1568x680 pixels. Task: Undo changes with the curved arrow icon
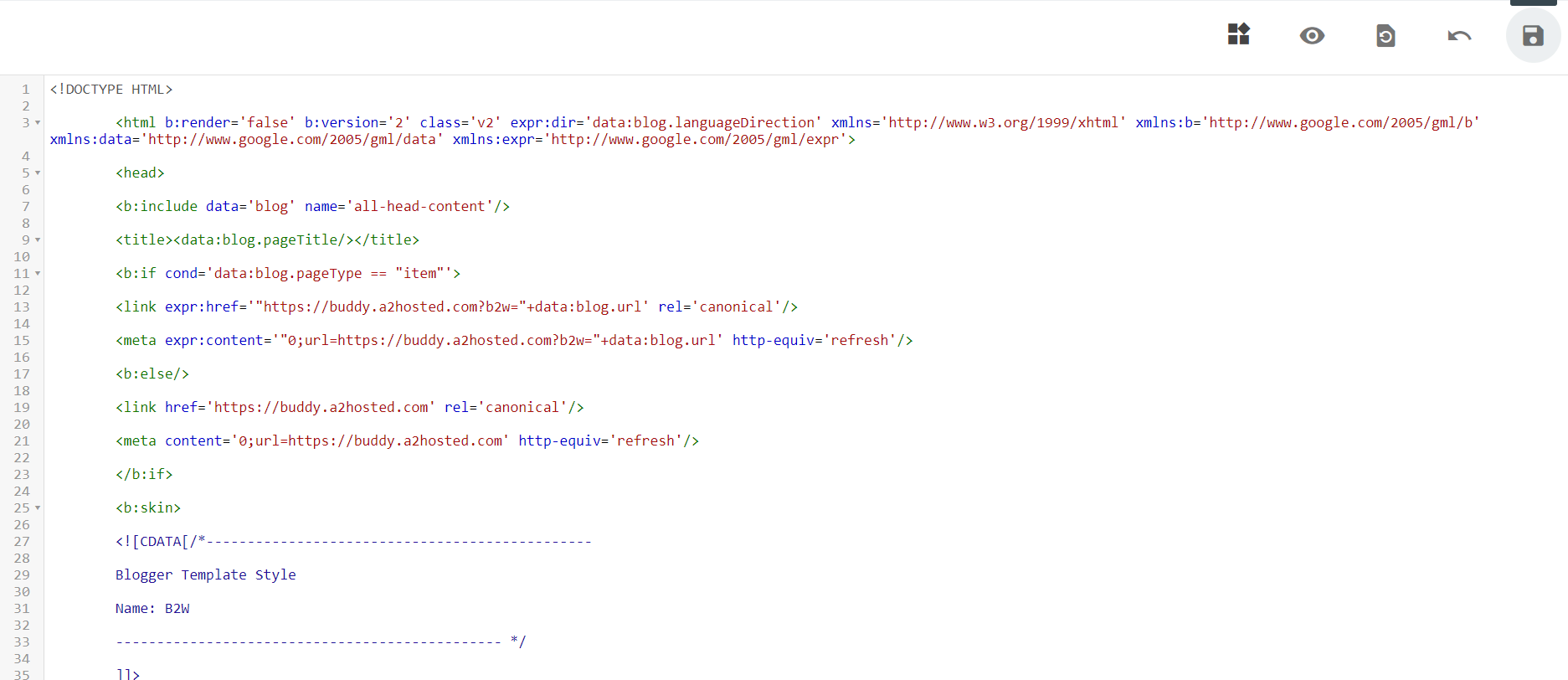click(x=1459, y=35)
